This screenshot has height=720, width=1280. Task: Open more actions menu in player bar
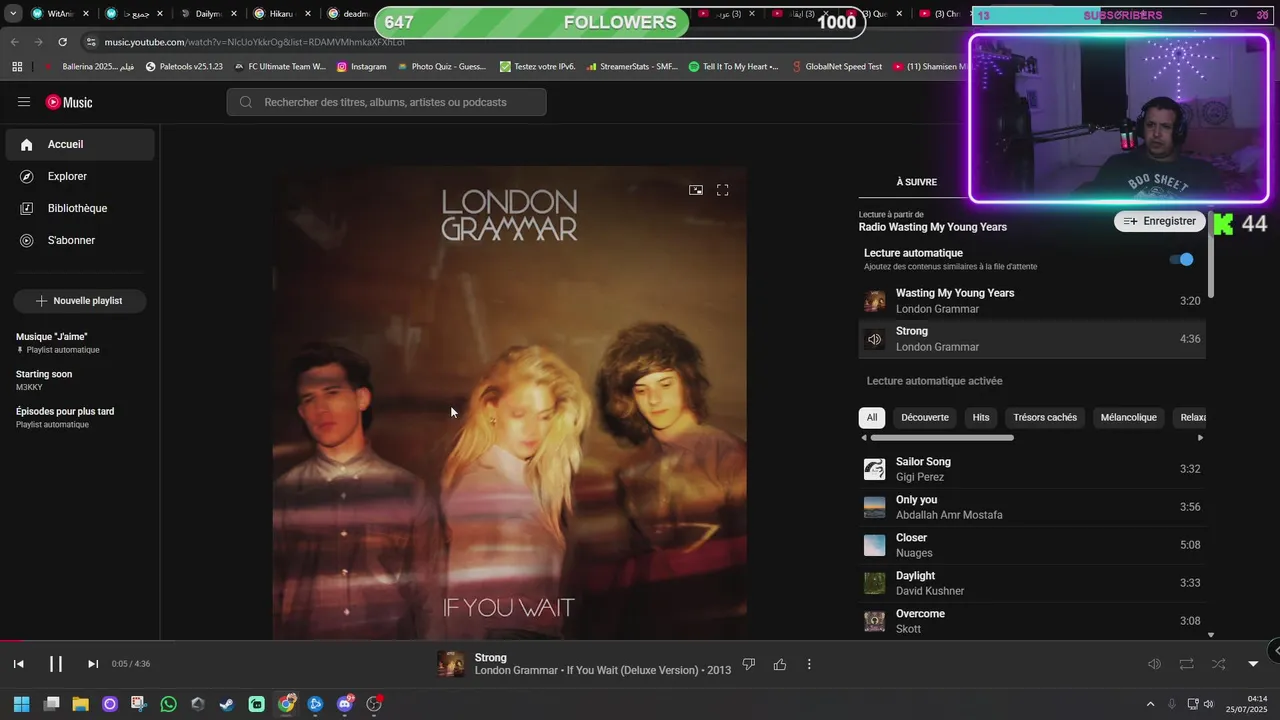(809, 664)
